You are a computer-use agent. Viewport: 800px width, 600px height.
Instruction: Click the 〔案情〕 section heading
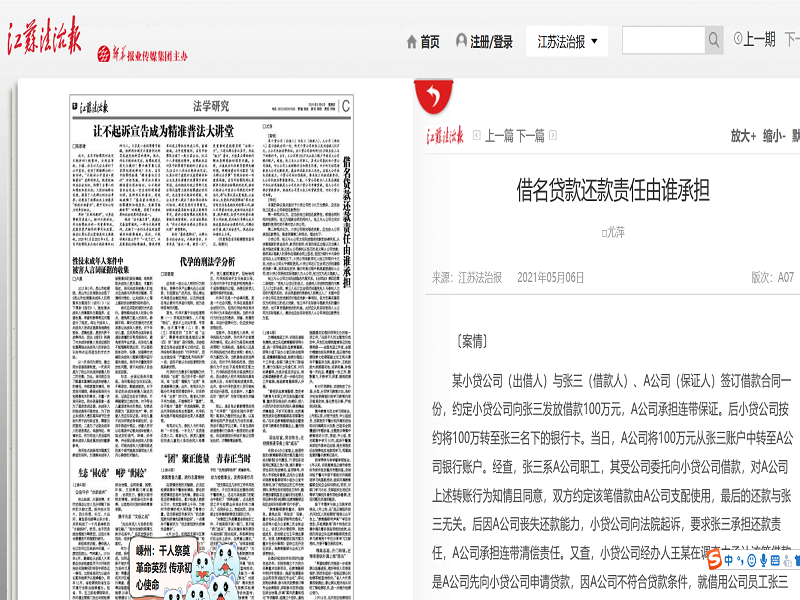[472, 341]
